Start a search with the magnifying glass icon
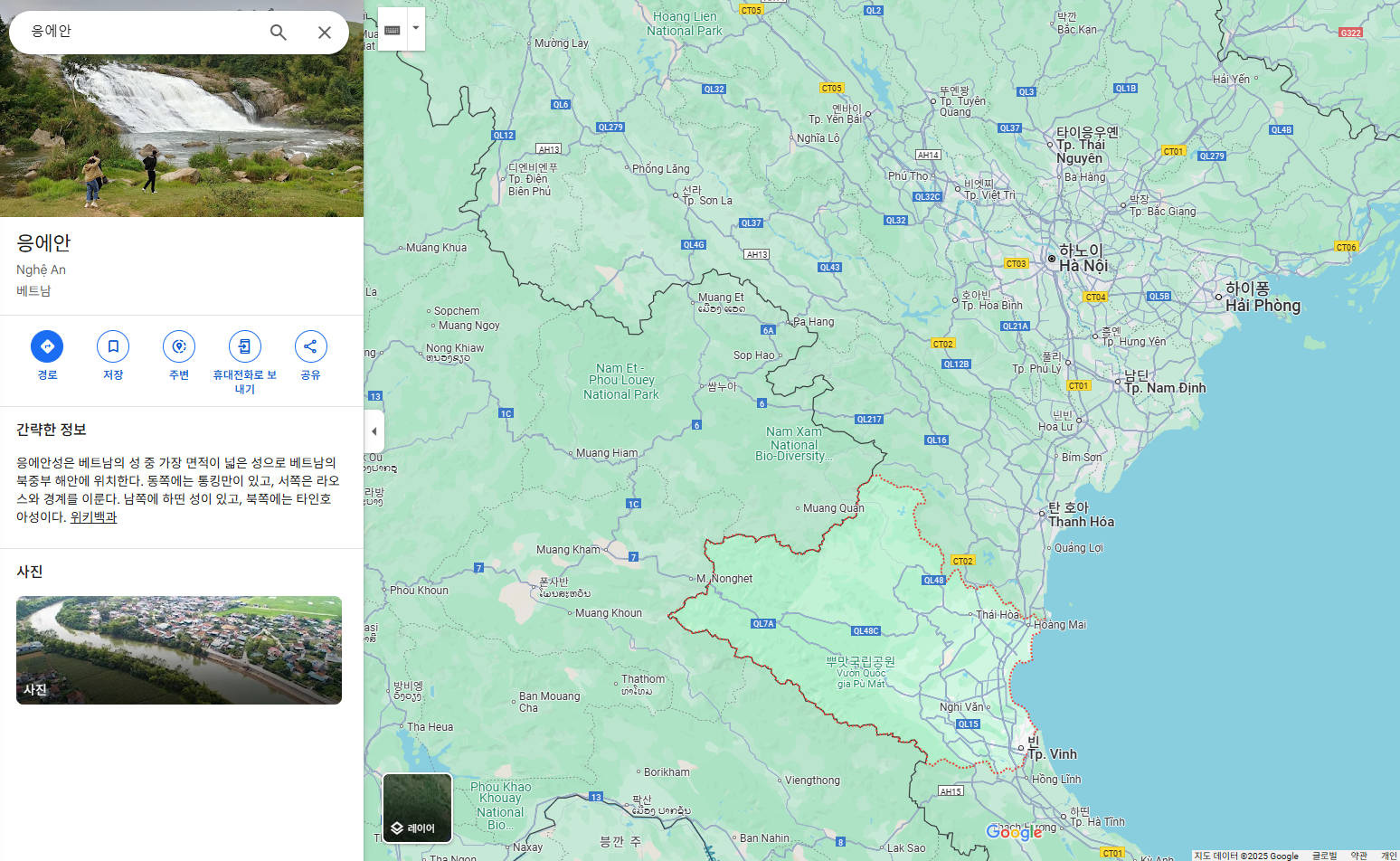The height and width of the screenshot is (861, 1400). pyautogui.click(x=278, y=32)
